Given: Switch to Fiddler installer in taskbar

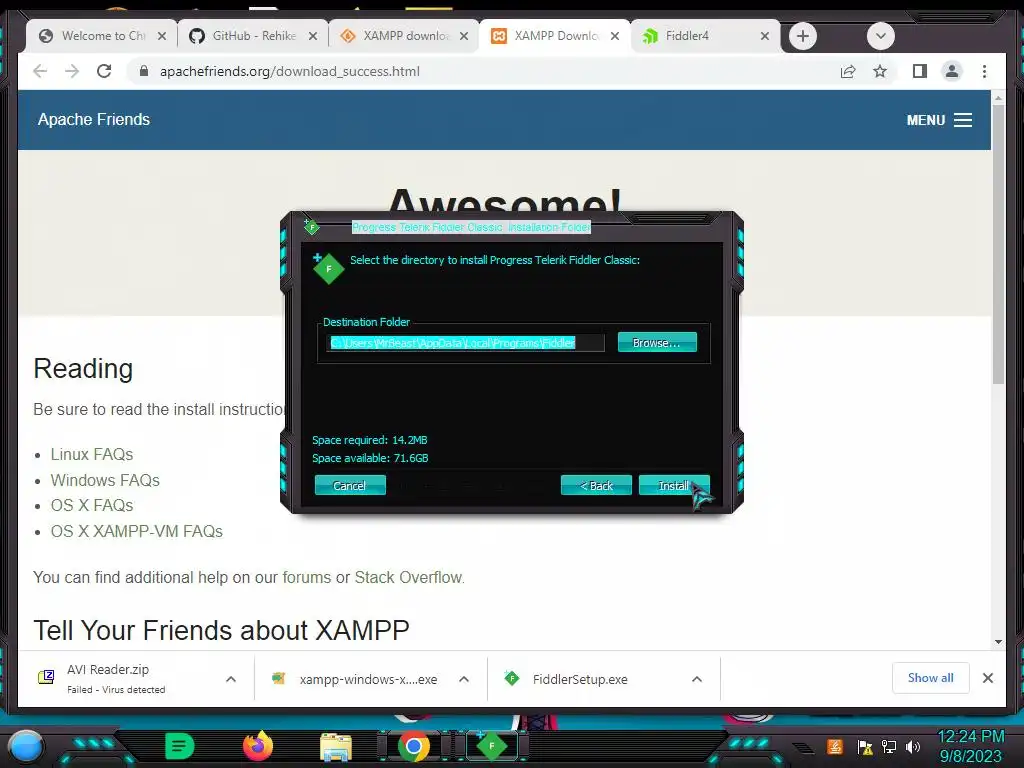Looking at the screenshot, I should tap(492, 746).
